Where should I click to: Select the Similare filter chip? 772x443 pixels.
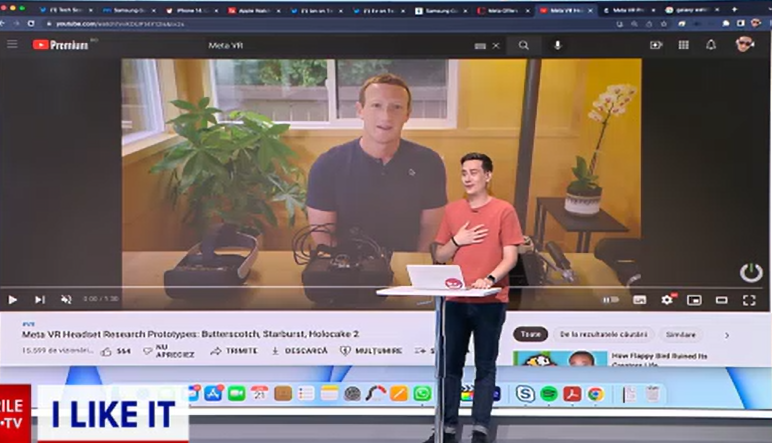pyautogui.click(x=680, y=335)
